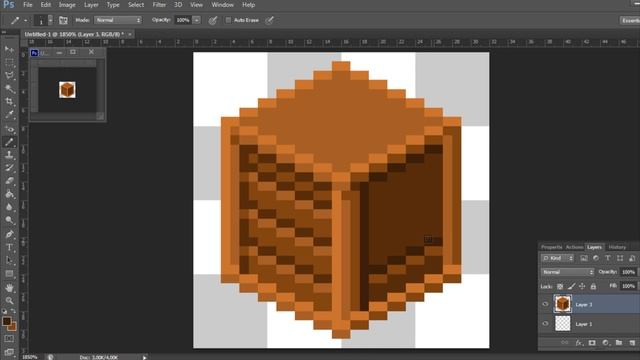Open the brush size preset picker
Viewport: 640px width, 360px height.
(x=50, y=20)
